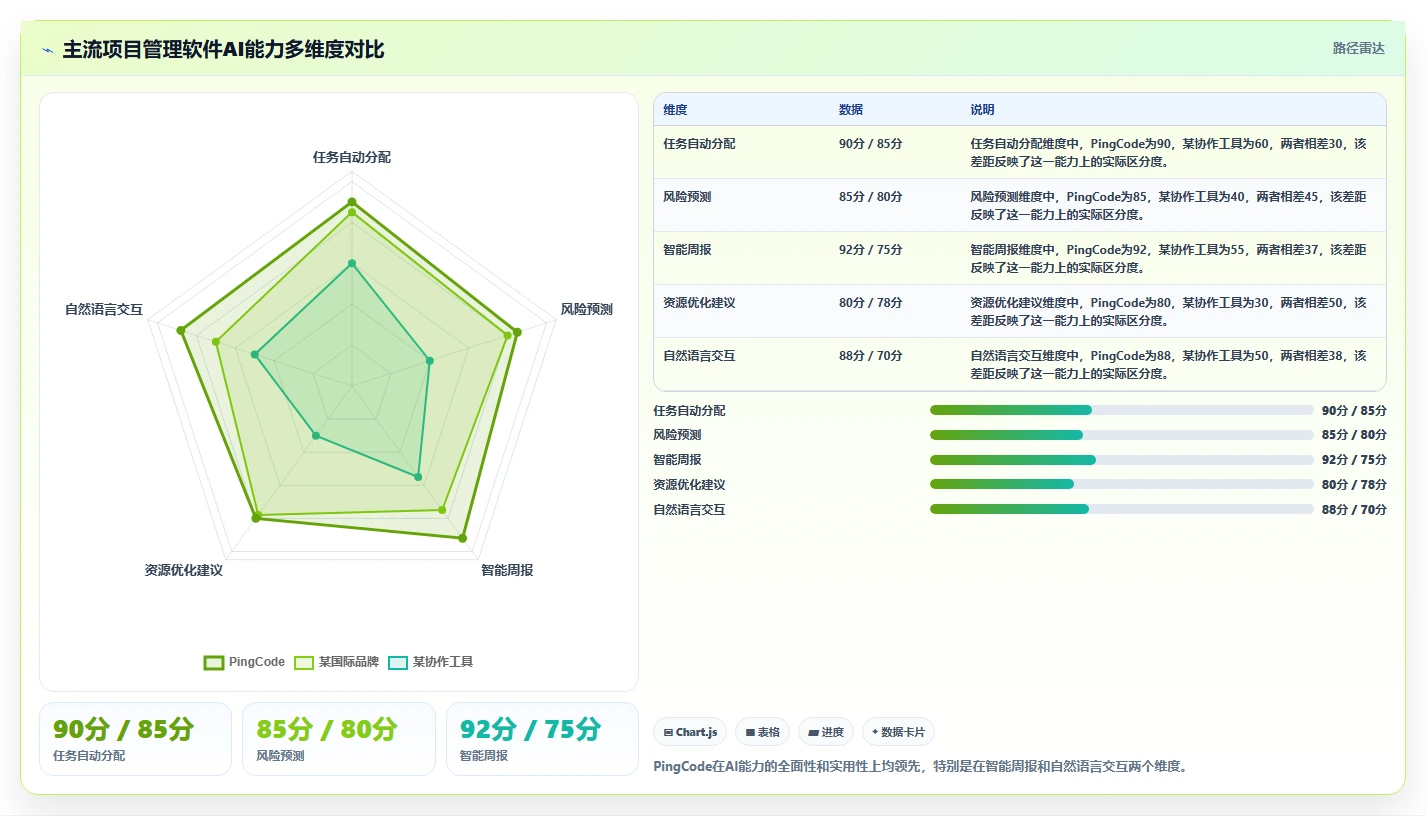The width and height of the screenshot is (1426, 816).
Task: Click 某协作工具 data point on 风险预测 axis
Action: tap(429, 361)
